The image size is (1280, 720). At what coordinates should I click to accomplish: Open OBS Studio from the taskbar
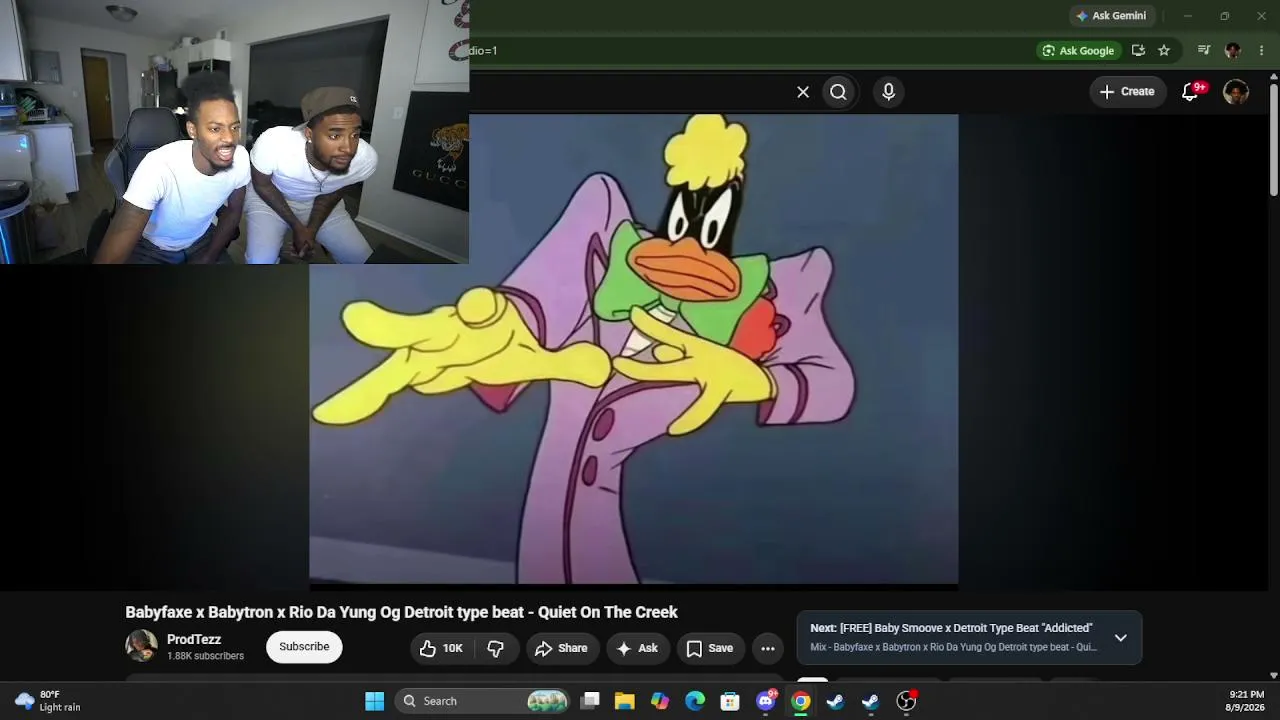click(906, 701)
